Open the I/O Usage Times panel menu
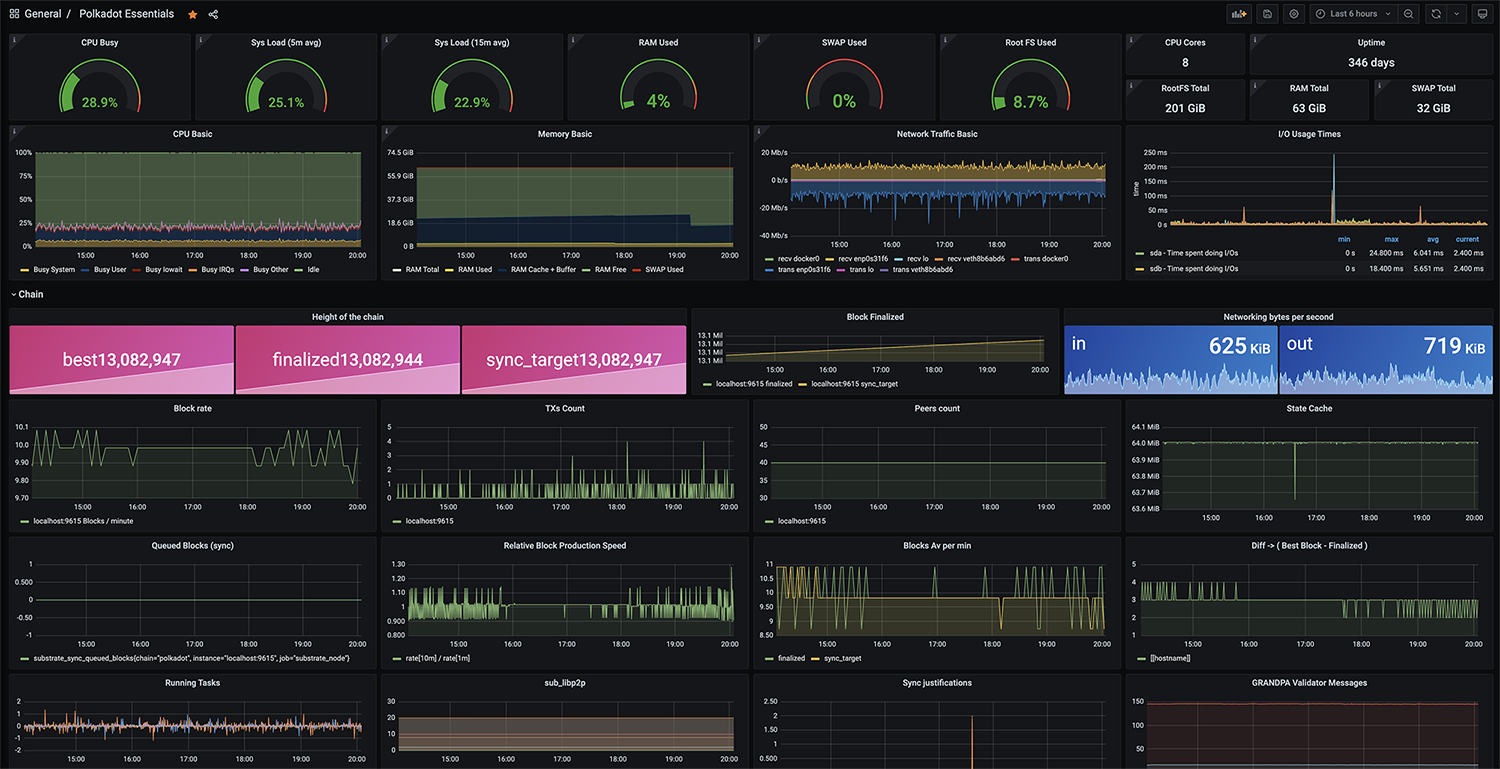The height and width of the screenshot is (769, 1500). [x=1309, y=133]
